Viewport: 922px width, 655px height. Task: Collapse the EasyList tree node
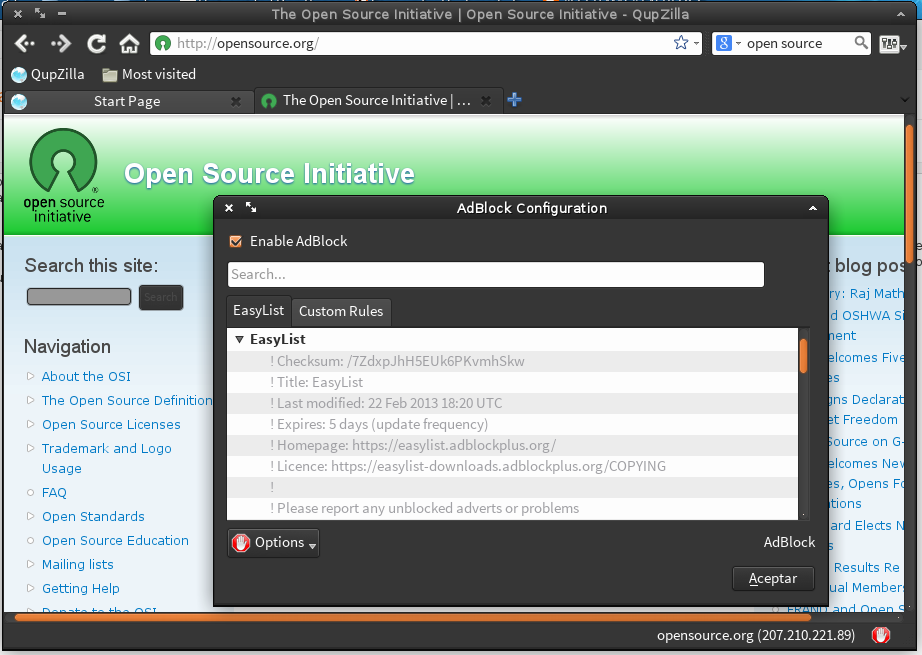(239, 340)
